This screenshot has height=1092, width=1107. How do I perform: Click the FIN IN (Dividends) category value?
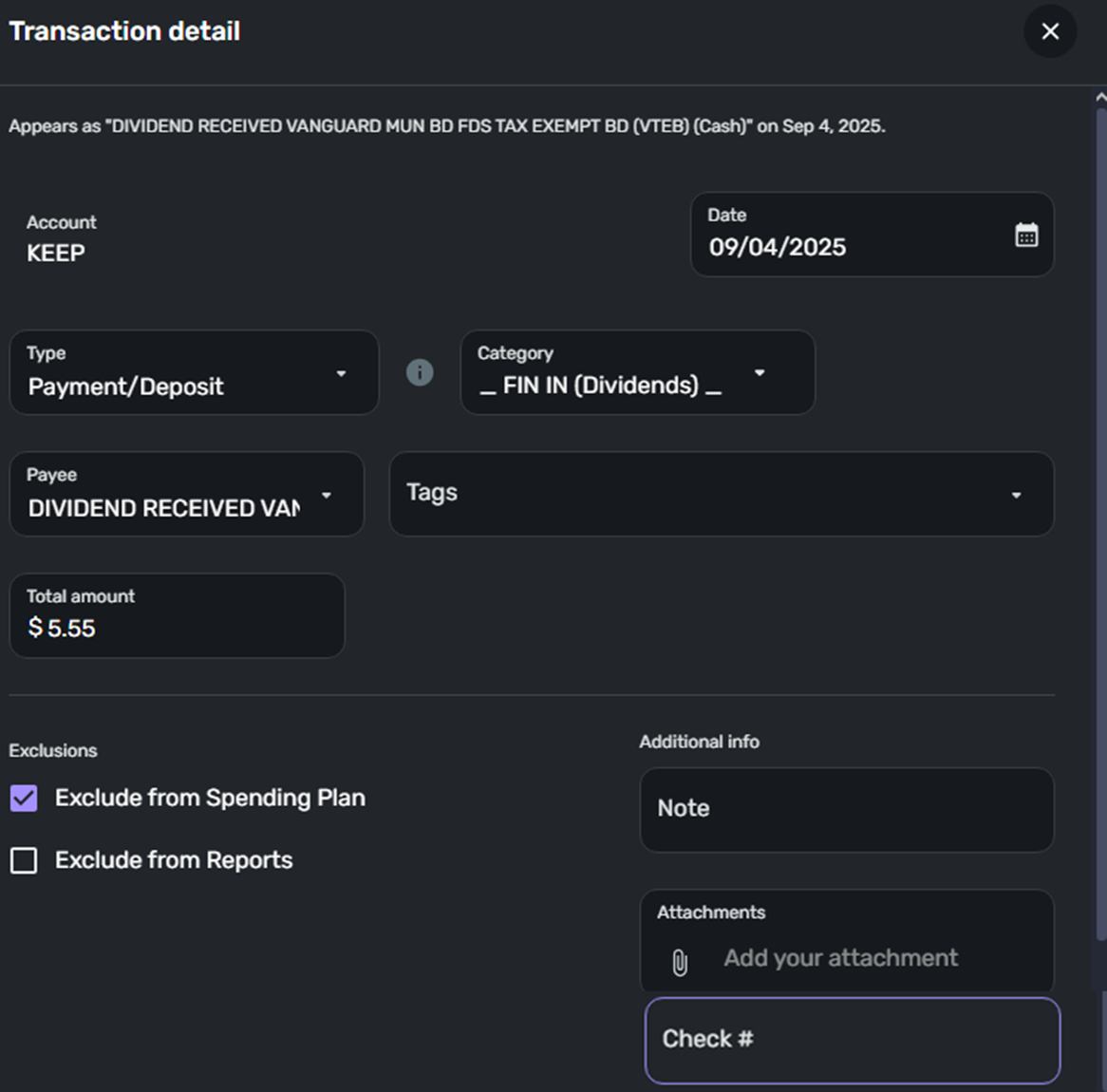[x=601, y=386]
